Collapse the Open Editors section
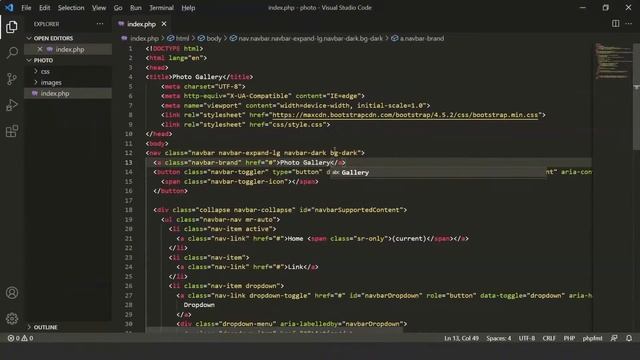 (53, 38)
